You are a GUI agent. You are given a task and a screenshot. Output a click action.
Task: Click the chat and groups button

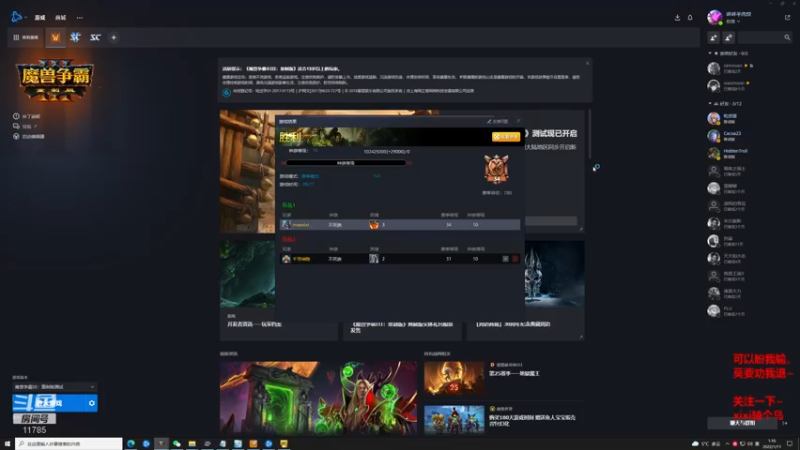point(742,423)
